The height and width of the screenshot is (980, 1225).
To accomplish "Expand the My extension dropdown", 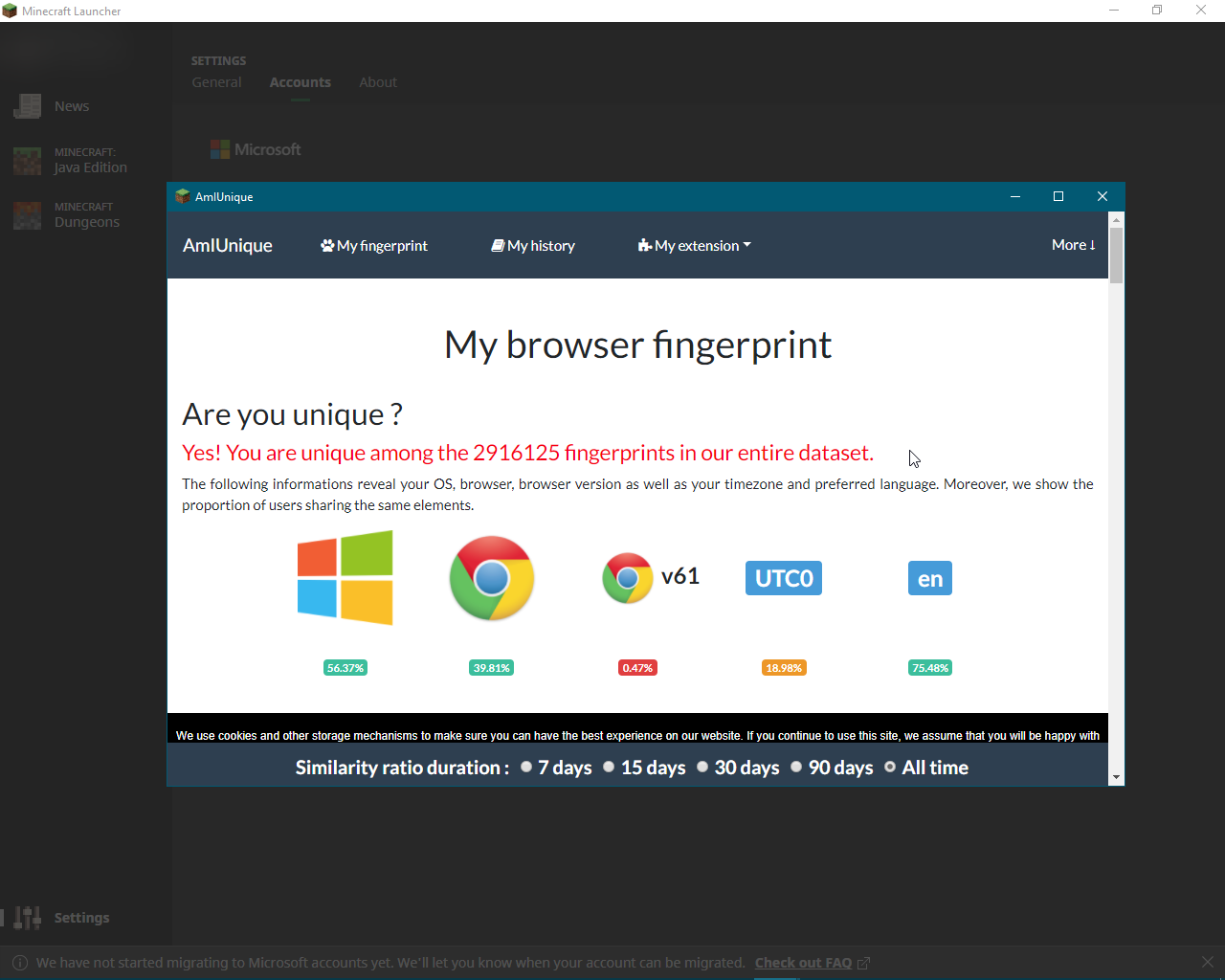I will click(695, 246).
